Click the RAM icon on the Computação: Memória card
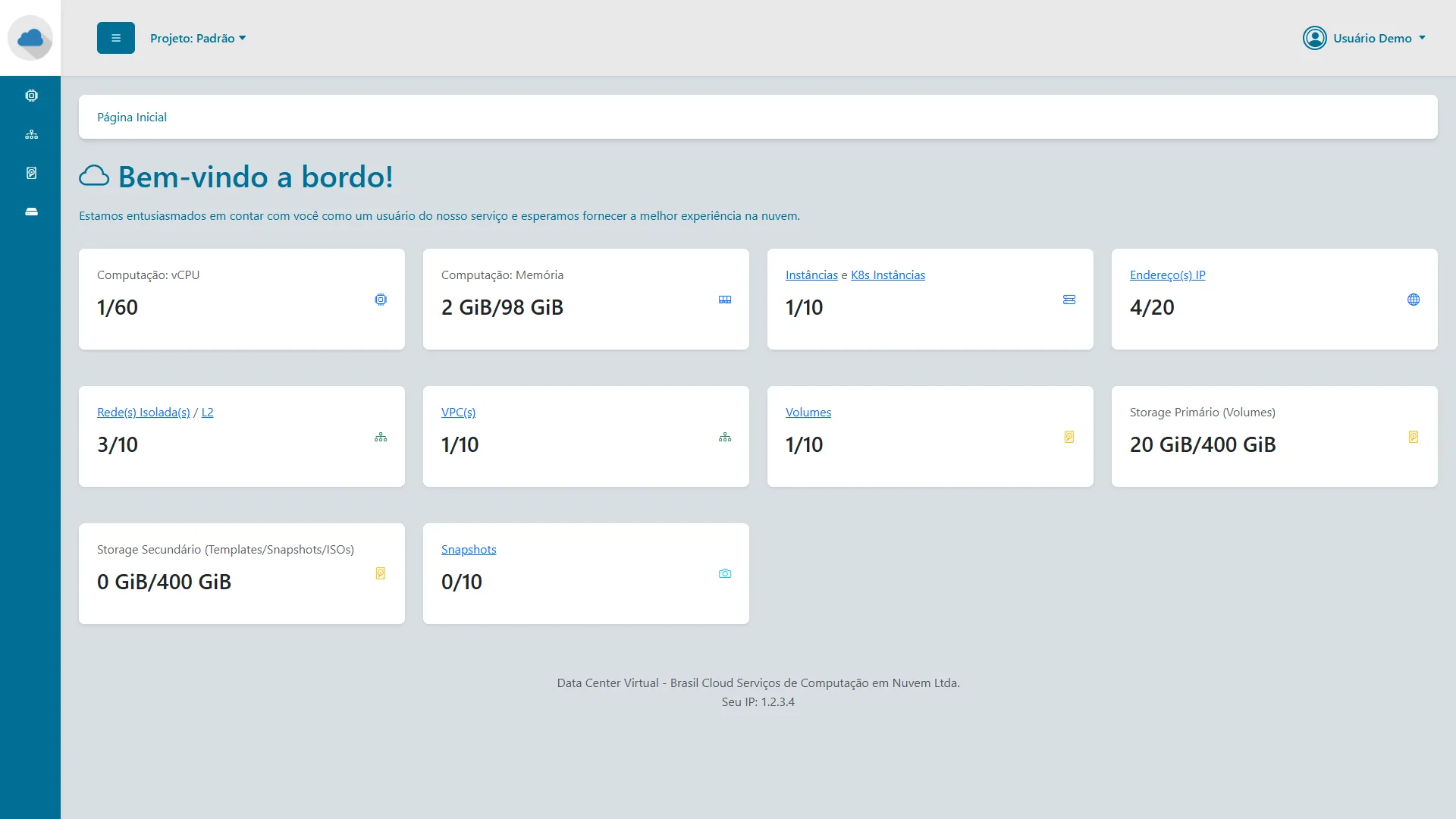Image resolution: width=1456 pixels, height=819 pixels. (724, 300)
